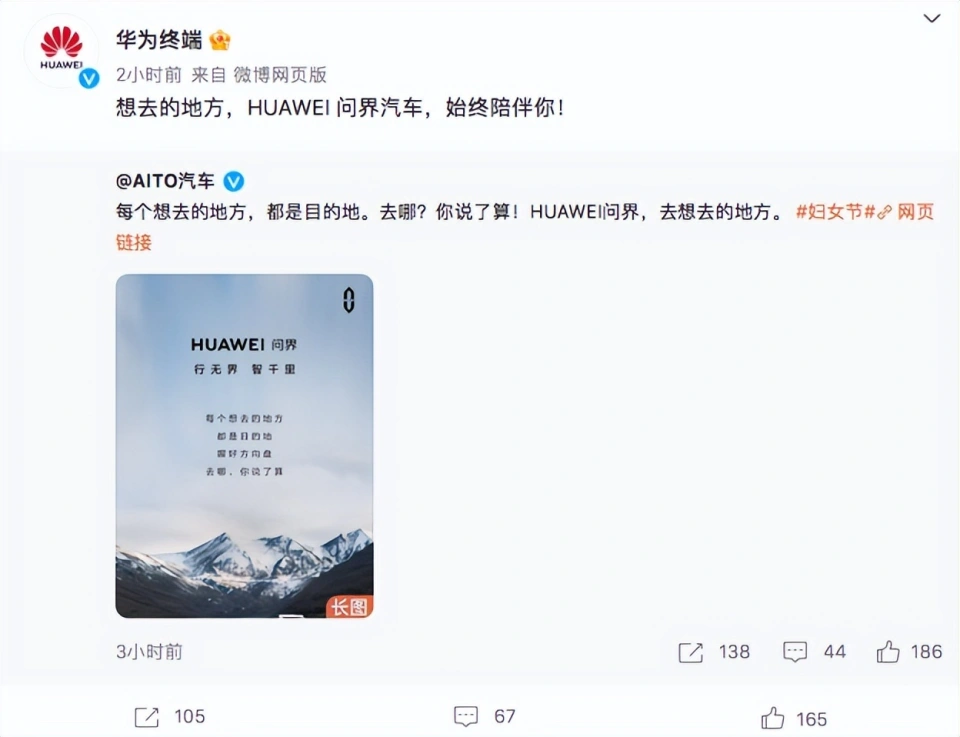Expand the post options chevron at top right
This screenshot has height=737, width=960.
point(932,18)
